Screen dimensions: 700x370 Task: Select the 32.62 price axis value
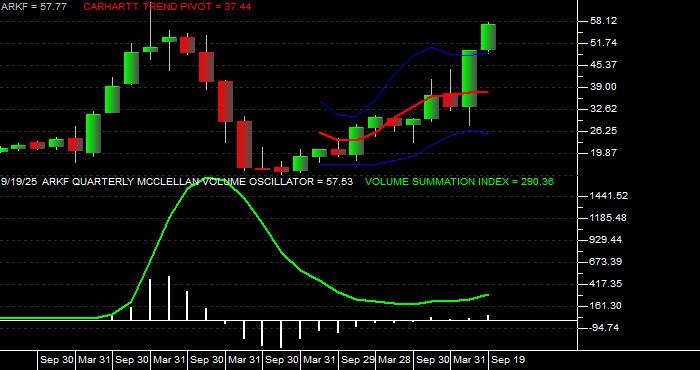603,108
